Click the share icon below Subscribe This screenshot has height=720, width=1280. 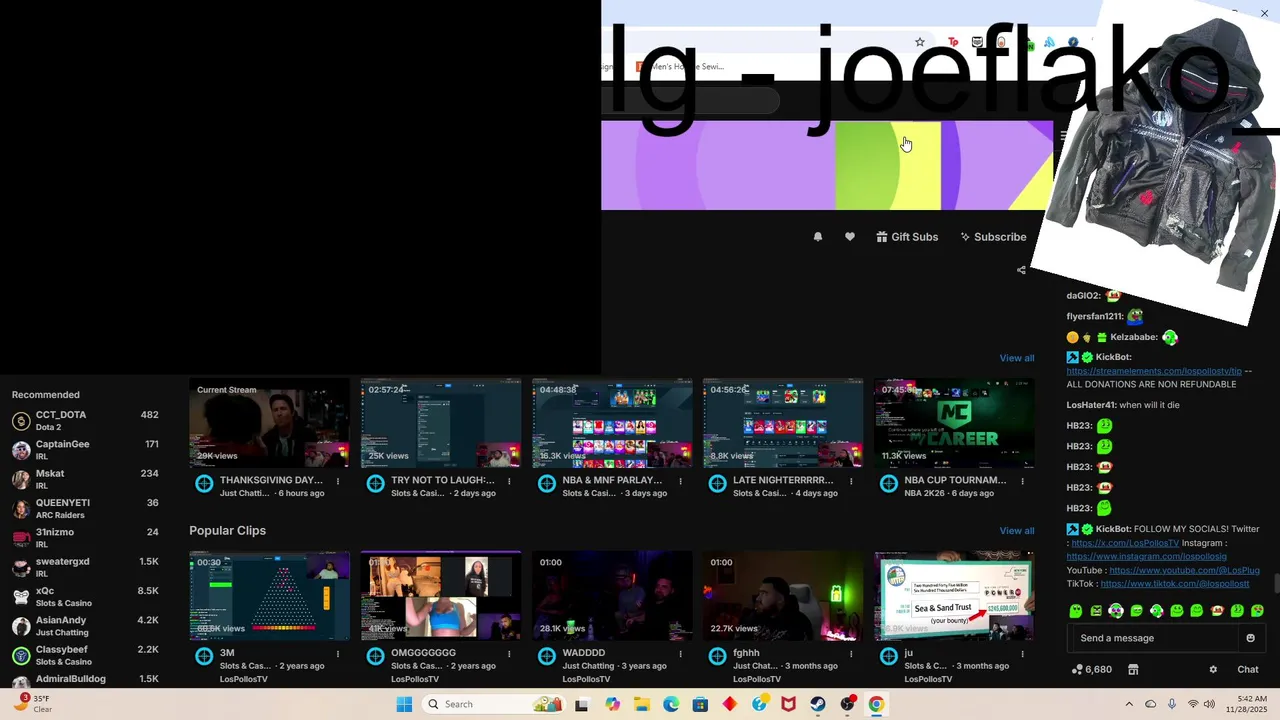1021,270
